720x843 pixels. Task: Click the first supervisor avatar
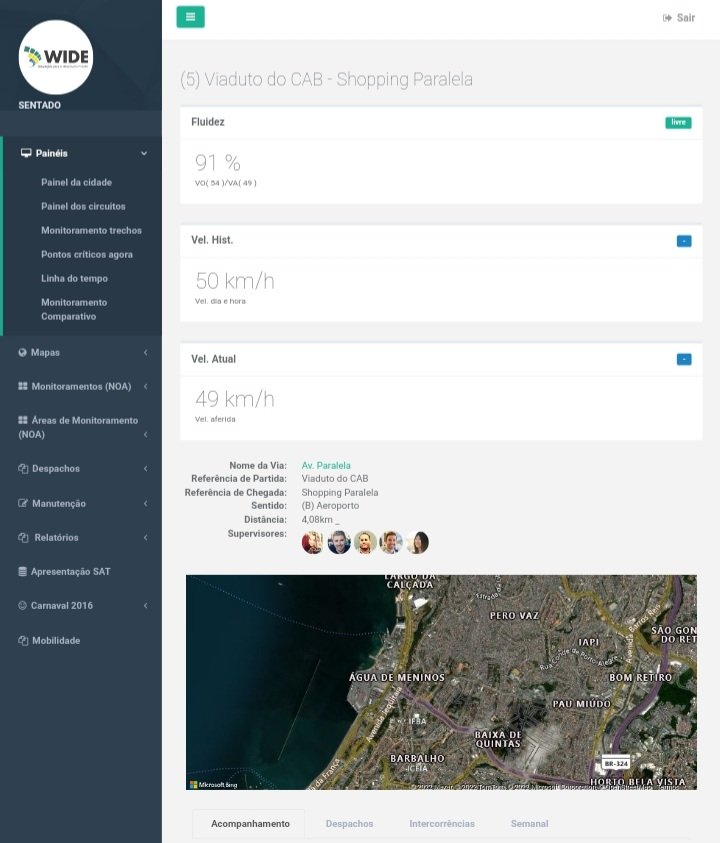[312, 542]
